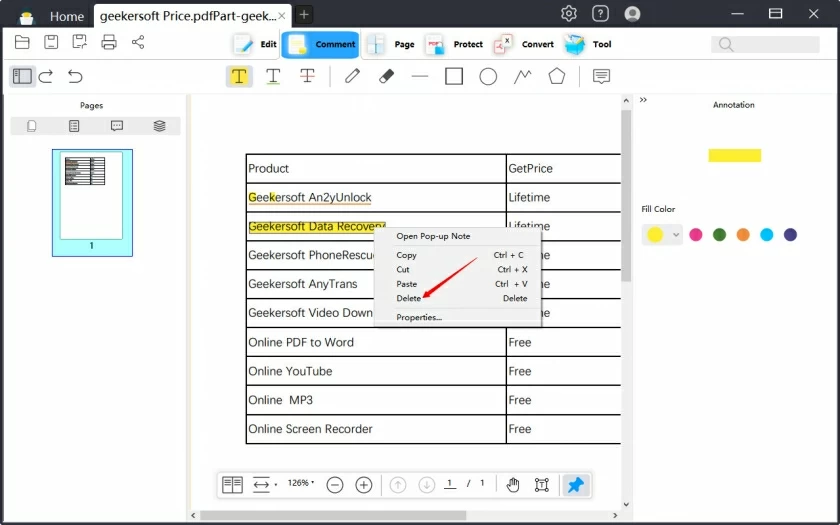Pick the orange fill color swatch
840x525 pixels.
pyautogui.click(x=742, y=235)
